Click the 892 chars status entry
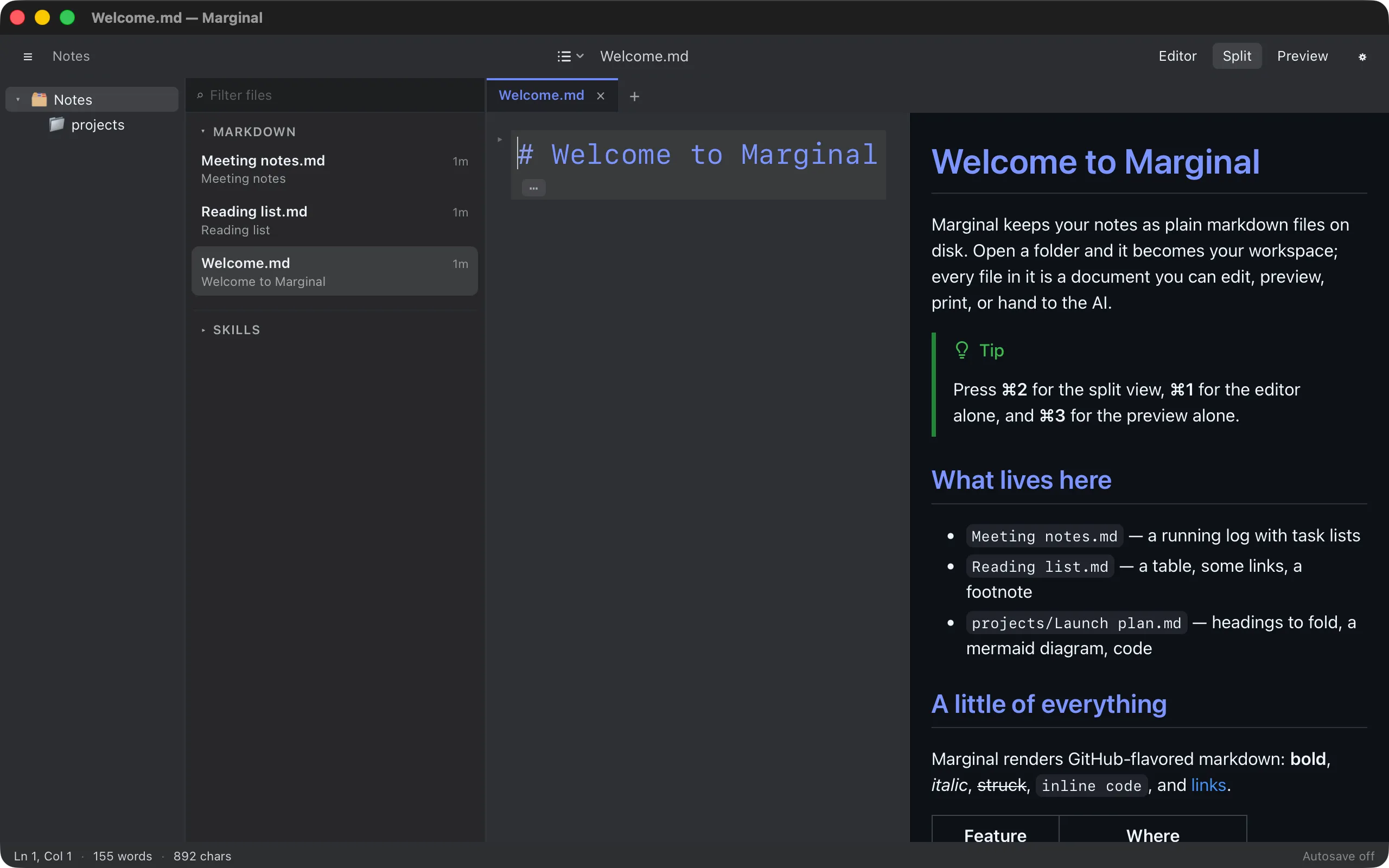 pos(202,856)
